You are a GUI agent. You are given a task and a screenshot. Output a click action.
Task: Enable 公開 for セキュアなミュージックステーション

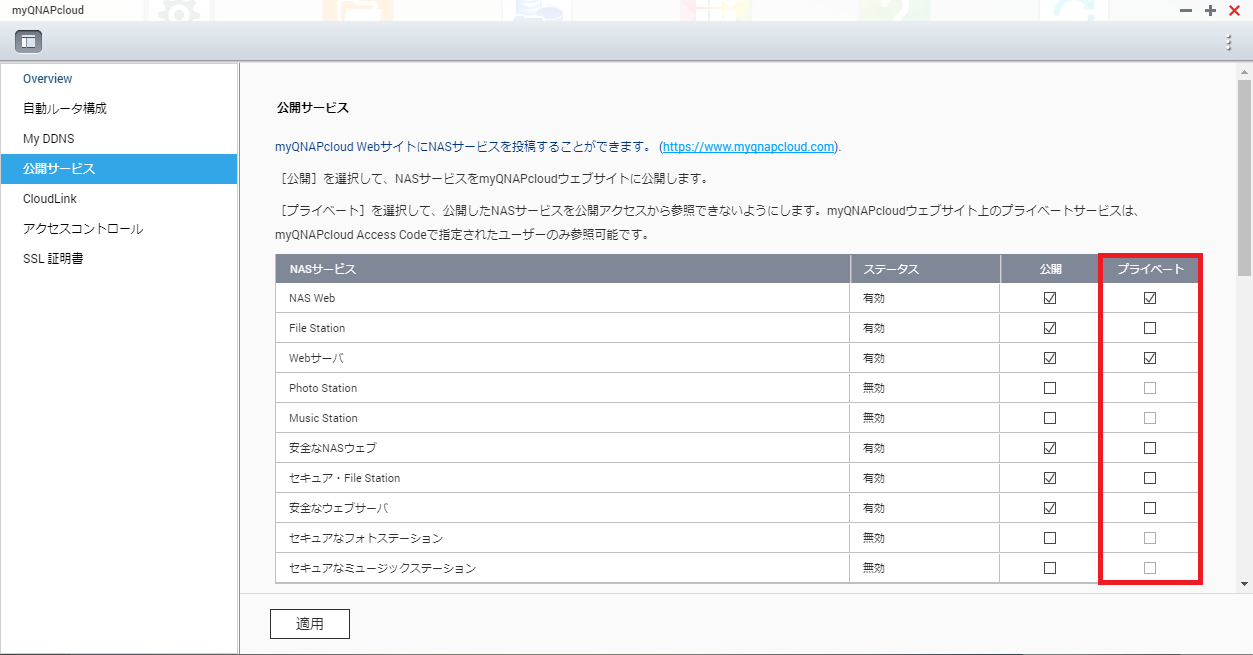tap(1050, 568)
